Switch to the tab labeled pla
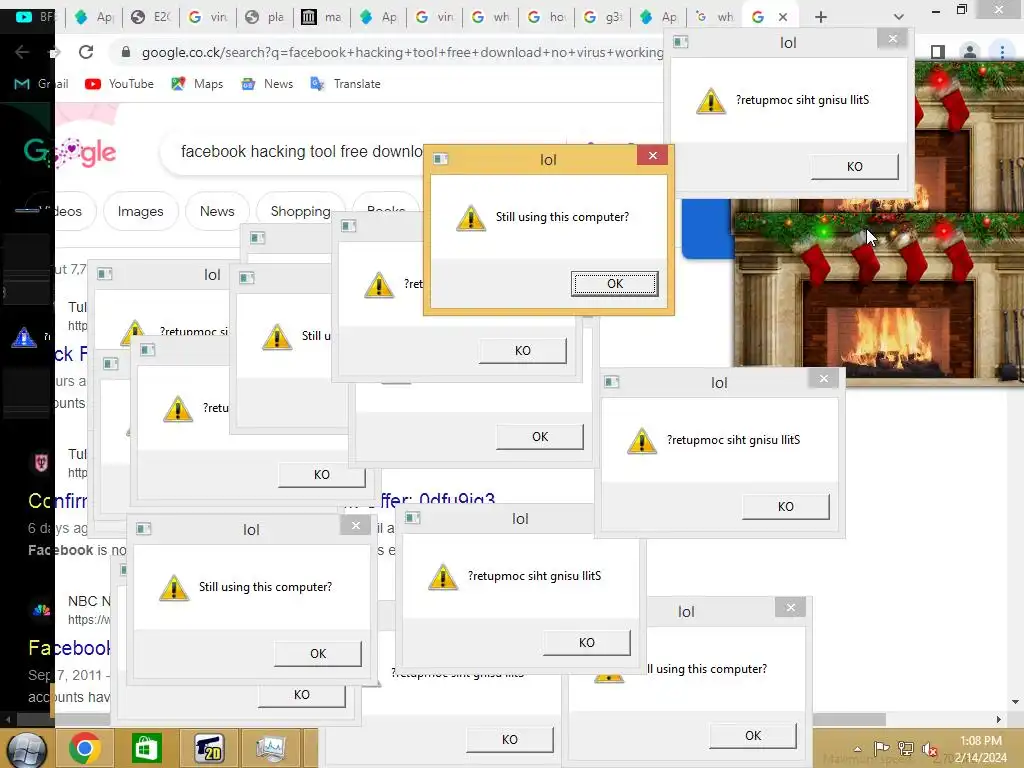This screenshot has height=768, width=1024. [264, 17]
